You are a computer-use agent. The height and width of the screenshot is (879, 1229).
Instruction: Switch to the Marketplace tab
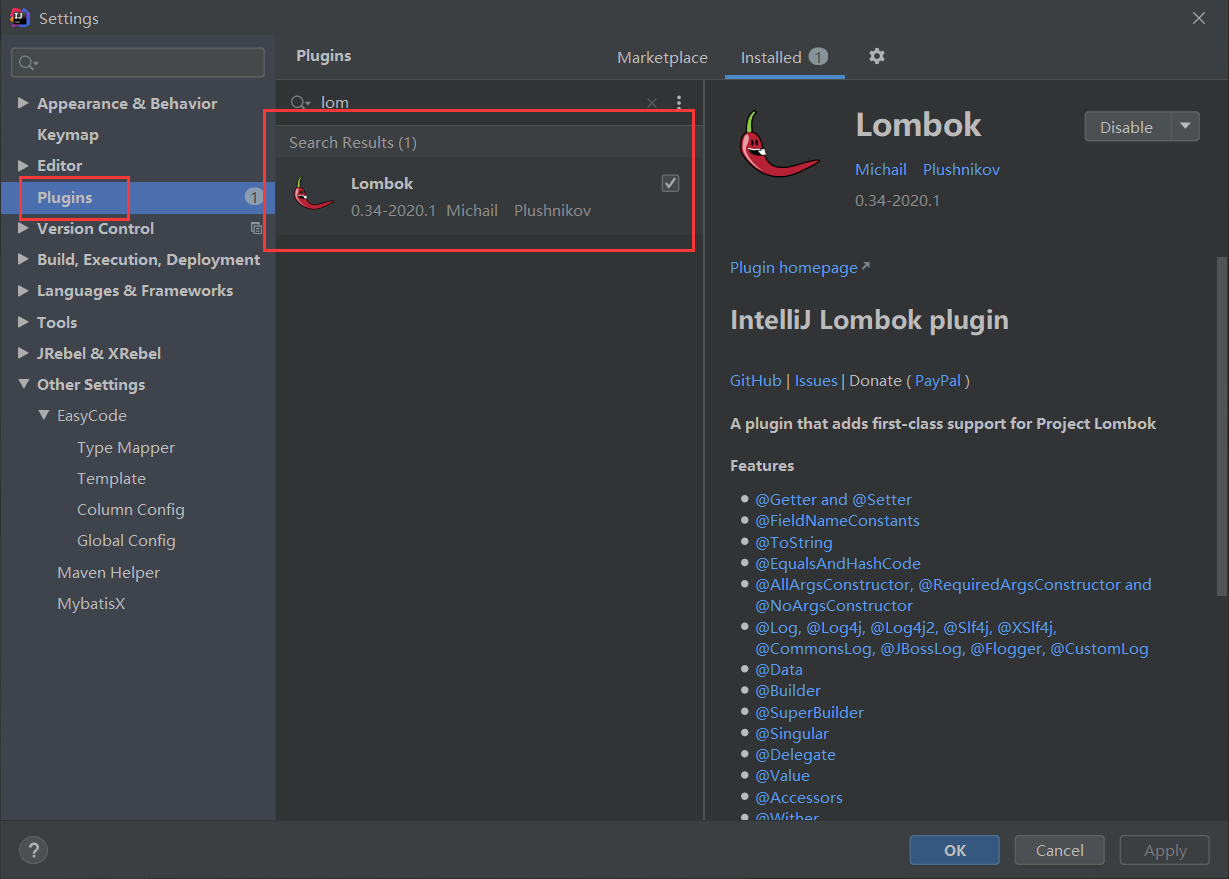click(x=662, y=57)
